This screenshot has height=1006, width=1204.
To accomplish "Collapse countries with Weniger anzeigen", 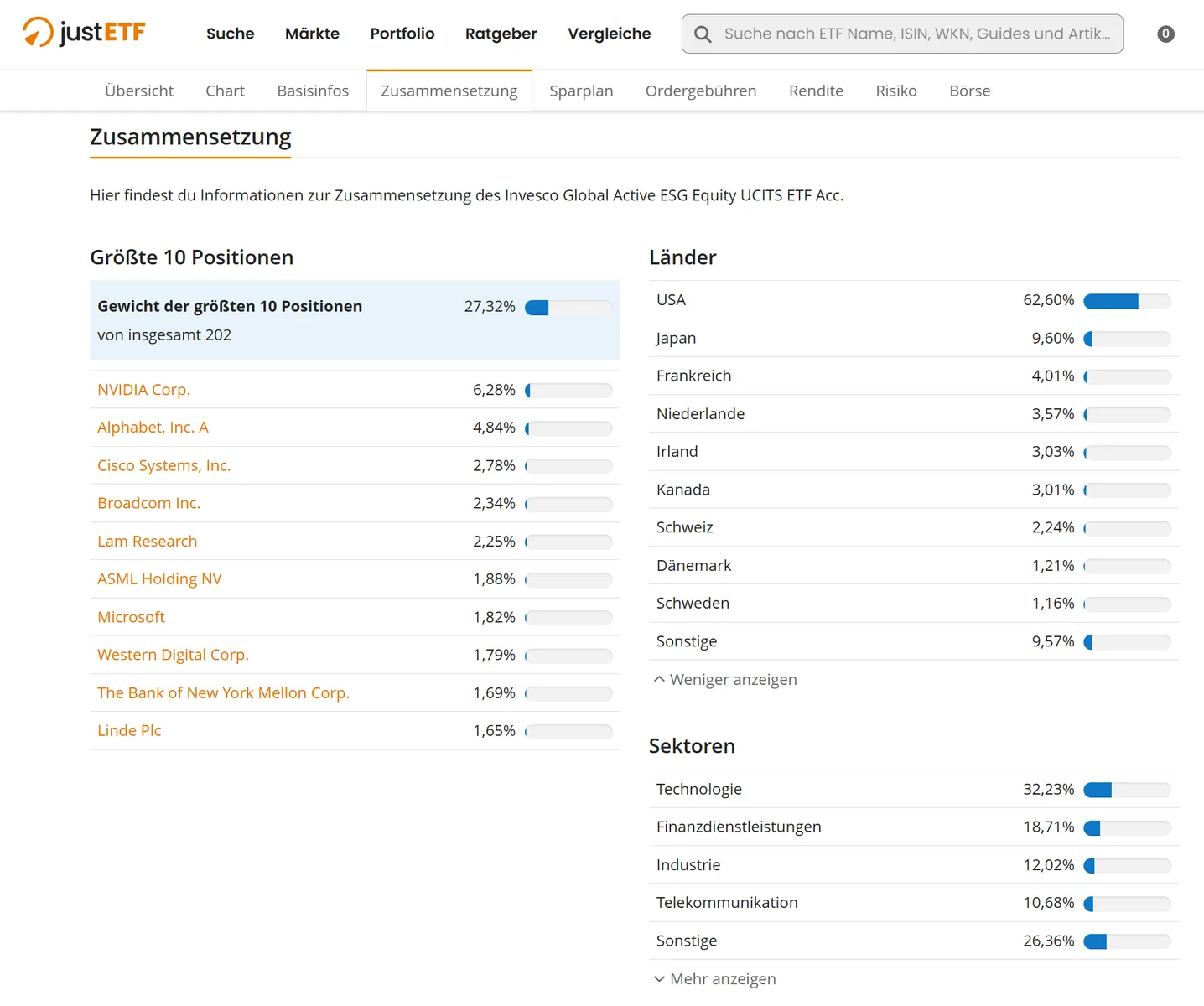I will click(x=725, y=680).
